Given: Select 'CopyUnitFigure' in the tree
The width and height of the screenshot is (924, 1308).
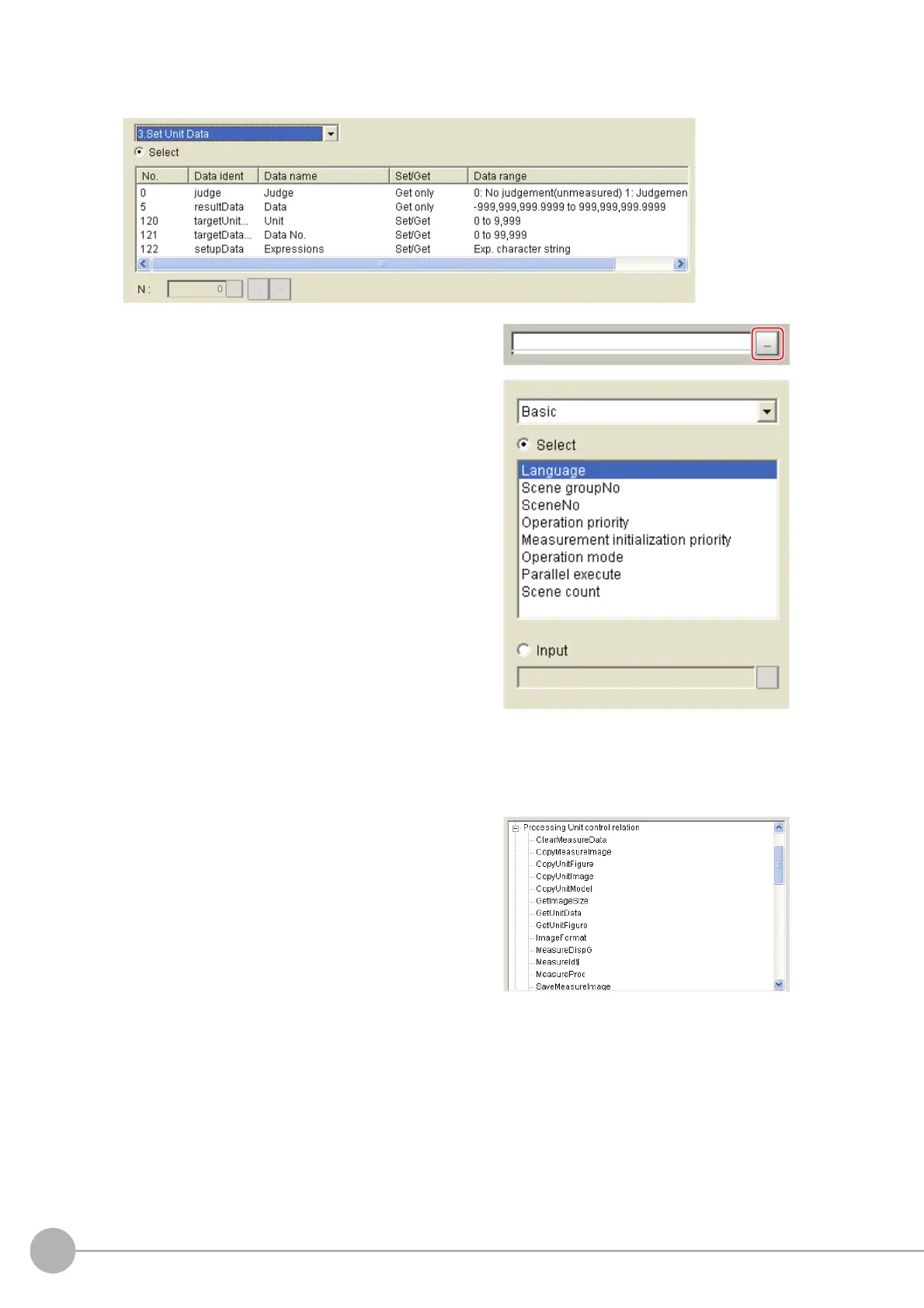Looking at the screenshot, I should click(564, 864).
